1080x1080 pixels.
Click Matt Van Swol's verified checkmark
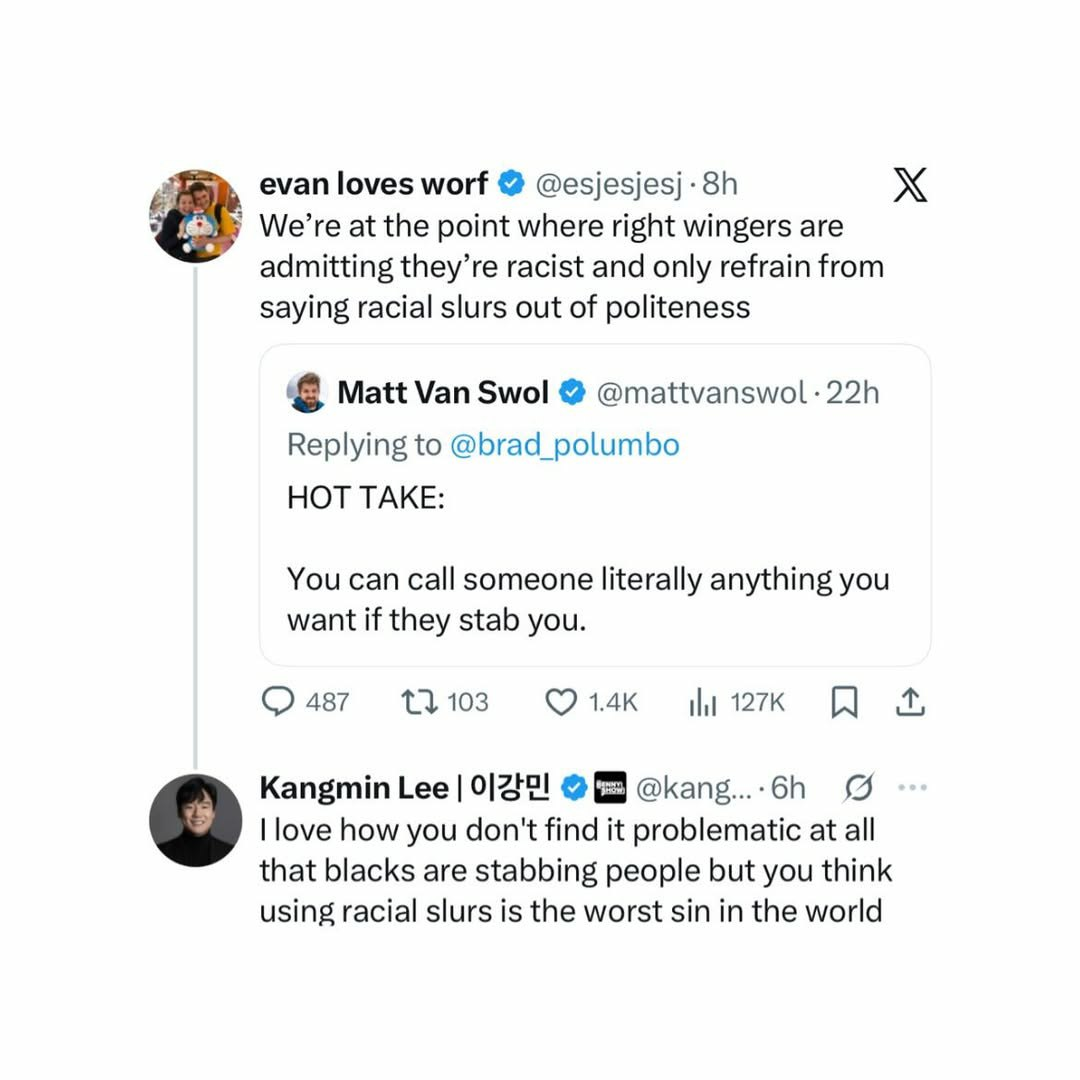(572, 393)
